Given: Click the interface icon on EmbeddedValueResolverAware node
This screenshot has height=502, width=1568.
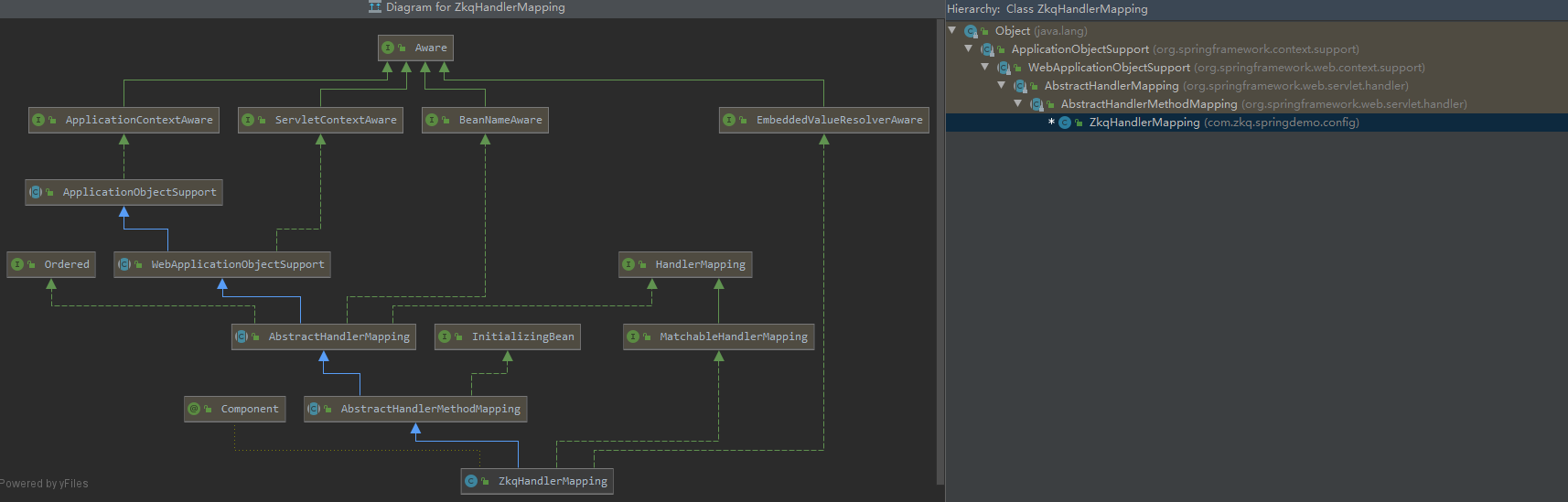Looking at the screenshot, I should pyautogui.click(x=729, y=120).
